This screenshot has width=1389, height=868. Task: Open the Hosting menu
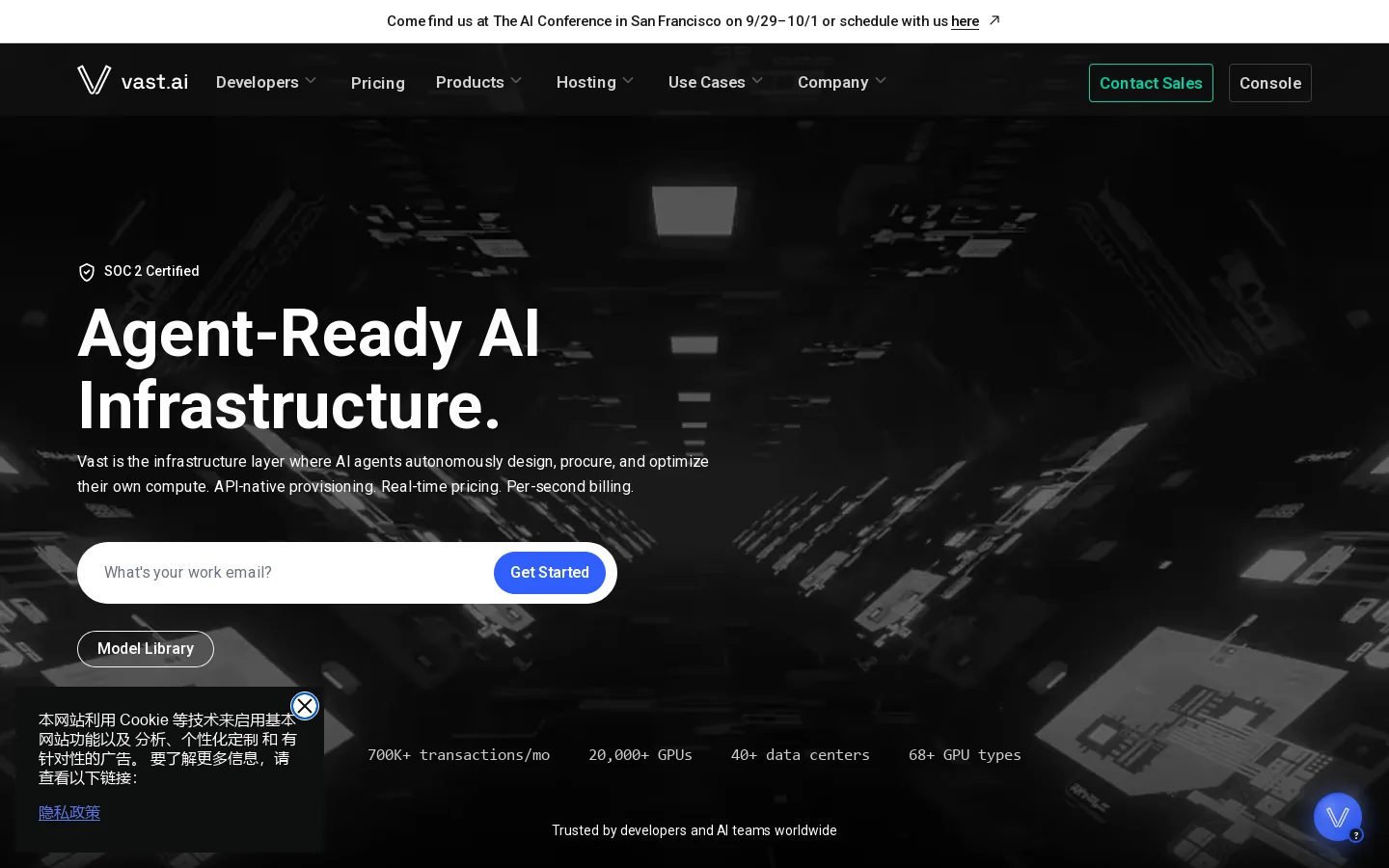[586, 82]
